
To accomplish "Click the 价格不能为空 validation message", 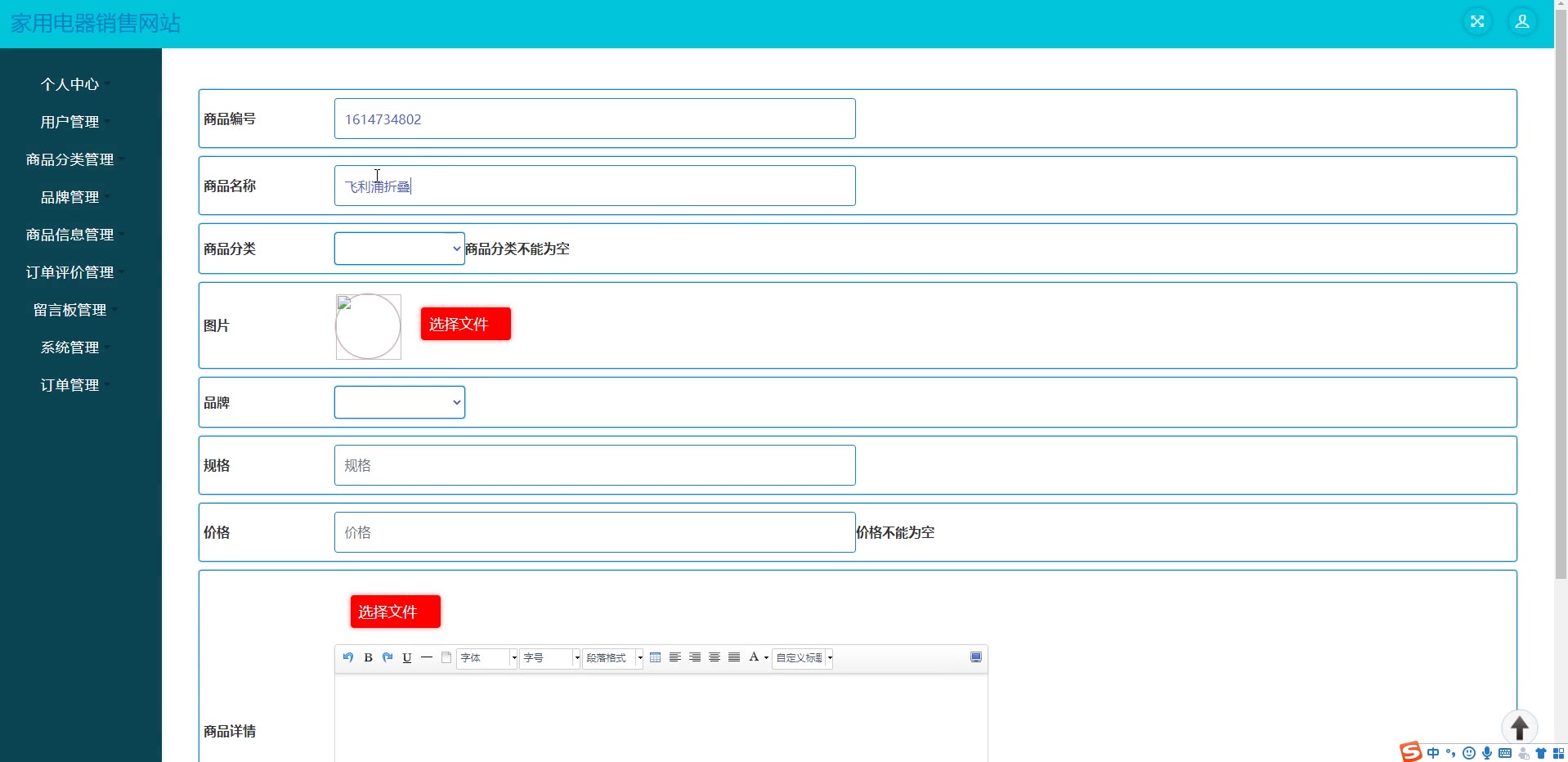I will coord(895,532).
